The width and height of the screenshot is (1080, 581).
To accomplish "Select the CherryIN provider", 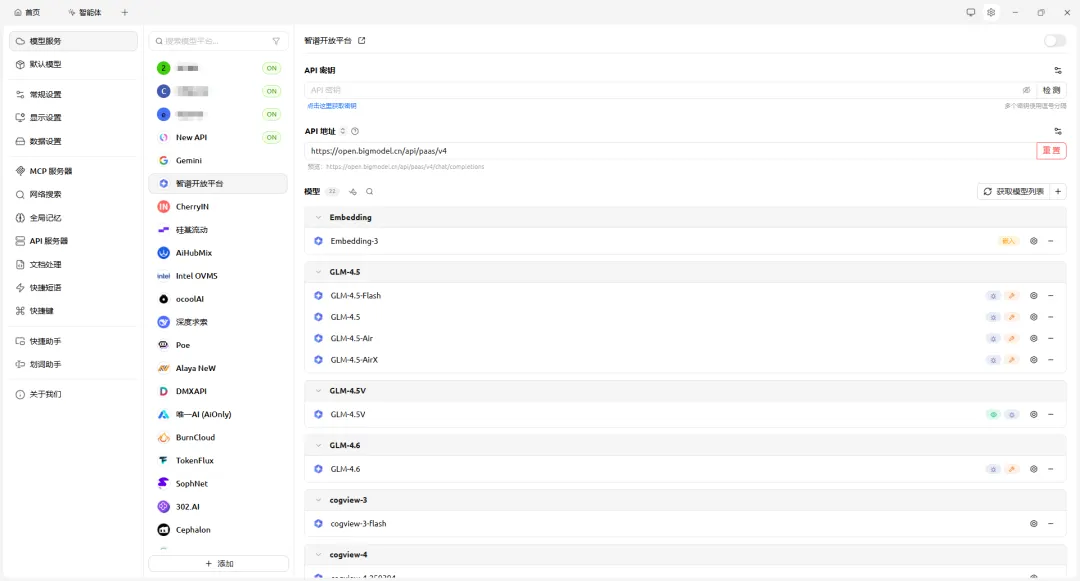I will pos(218,207).
